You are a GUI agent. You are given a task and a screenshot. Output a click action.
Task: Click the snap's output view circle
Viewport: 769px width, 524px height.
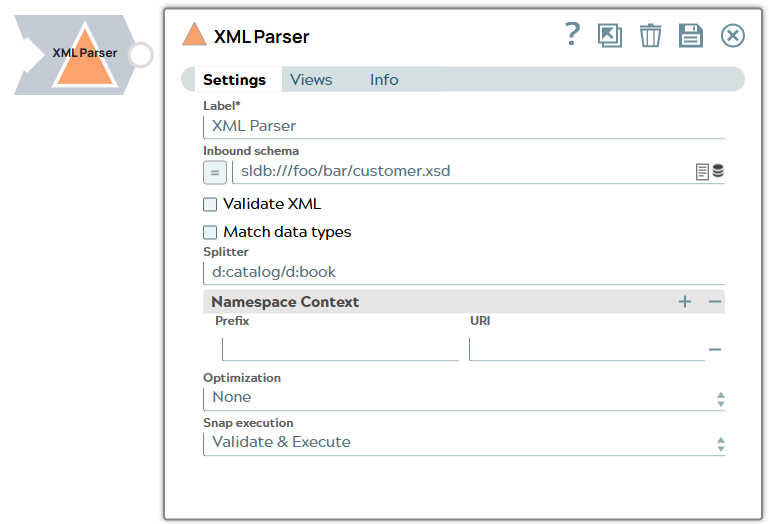point(141,54)
